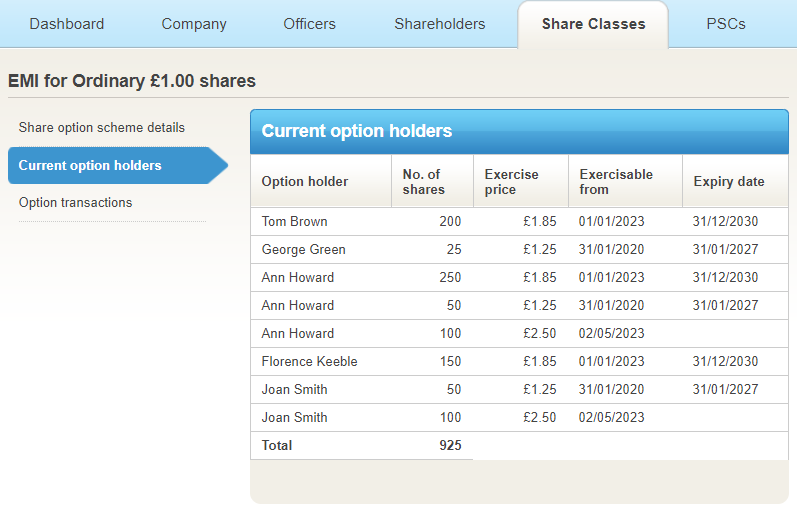
Task: Select the Share Classes tab
Action: point(593,24)
